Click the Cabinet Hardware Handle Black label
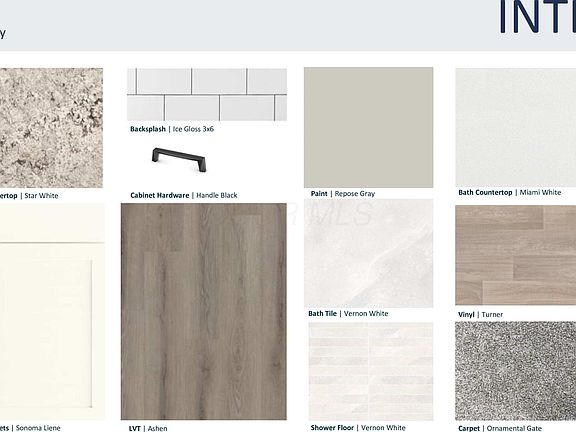The height and width of the screenshot is (432, 576). 184,195
